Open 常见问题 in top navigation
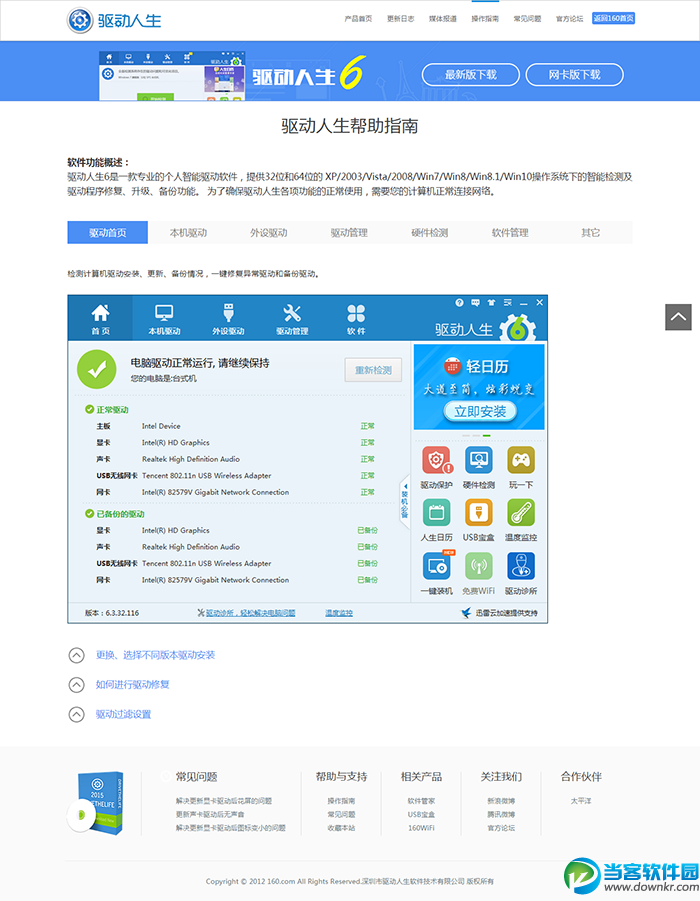Viewport: 700px width, 901px height. [528, 18]
